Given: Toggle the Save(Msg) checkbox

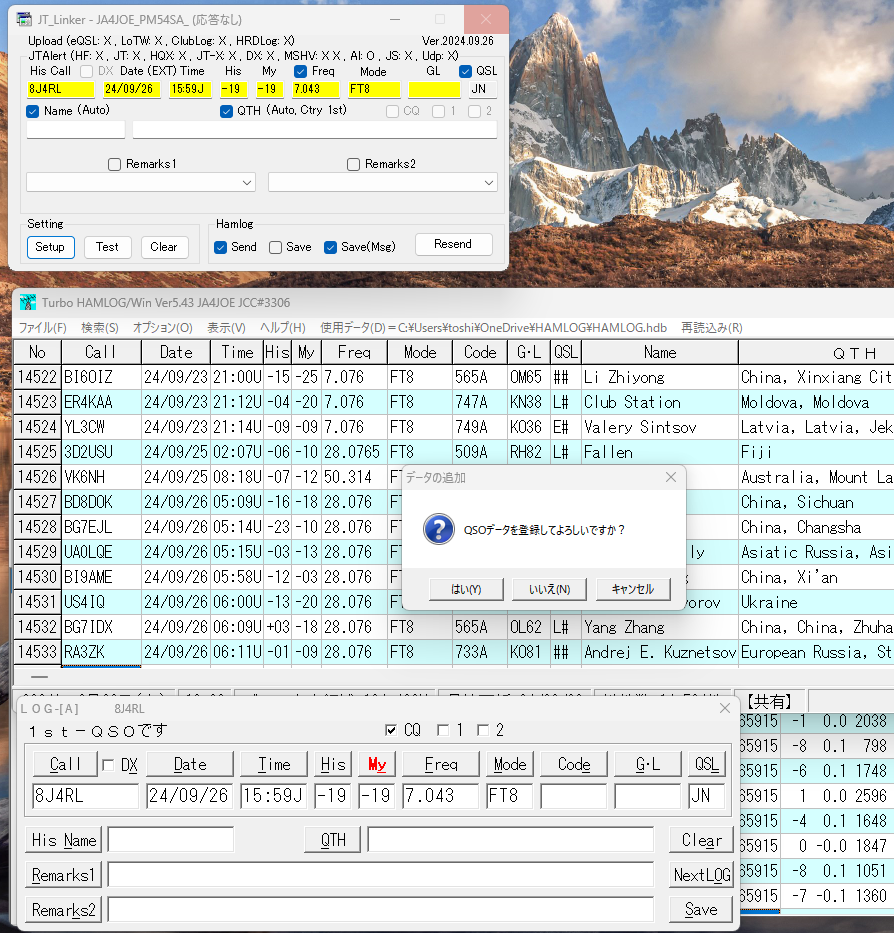Looking at the screenshot, I should [x=330, y=248].
